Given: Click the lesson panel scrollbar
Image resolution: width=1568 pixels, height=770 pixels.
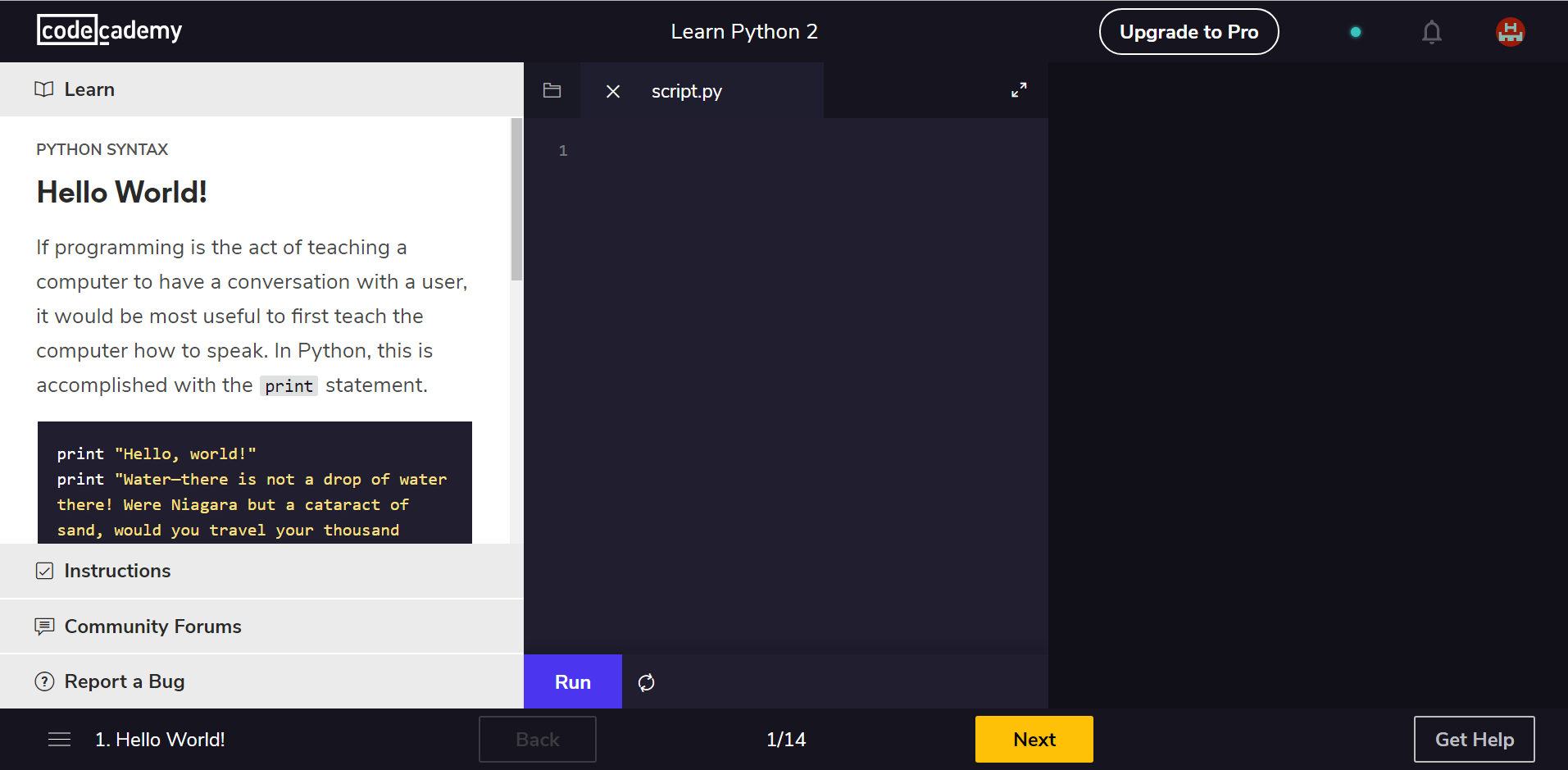Looking at the screenshot, I should (516, 200).
